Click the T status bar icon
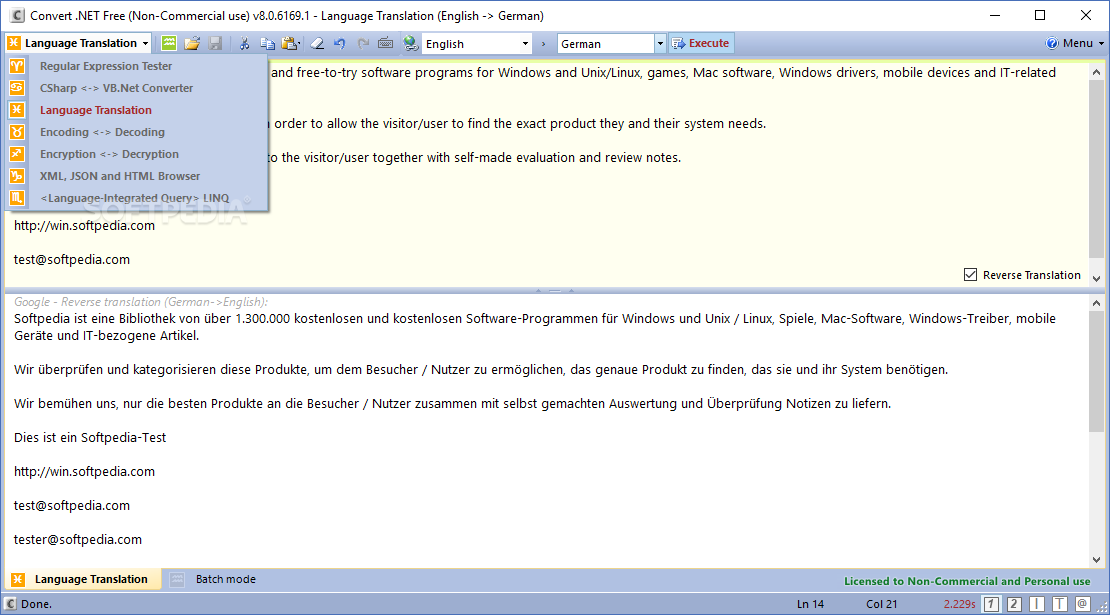This screenshot has width=1110, height=615. (1060, 604)
